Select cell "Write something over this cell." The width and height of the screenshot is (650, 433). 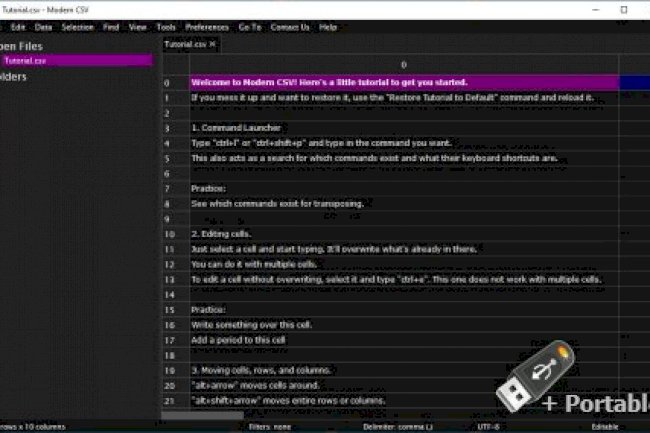click(x=404, y=325)
